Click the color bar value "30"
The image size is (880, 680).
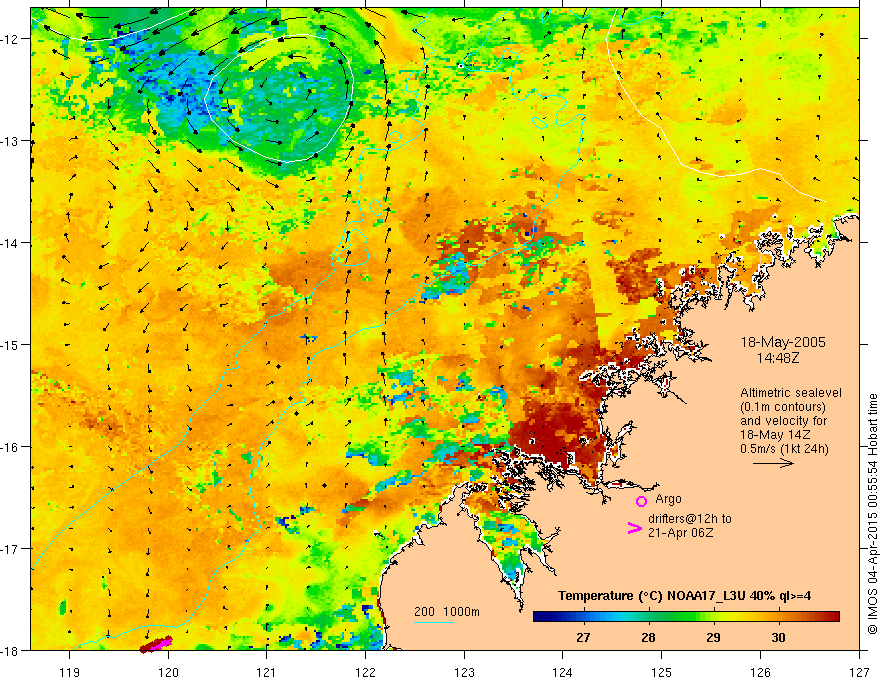click(x=778, y=637)
